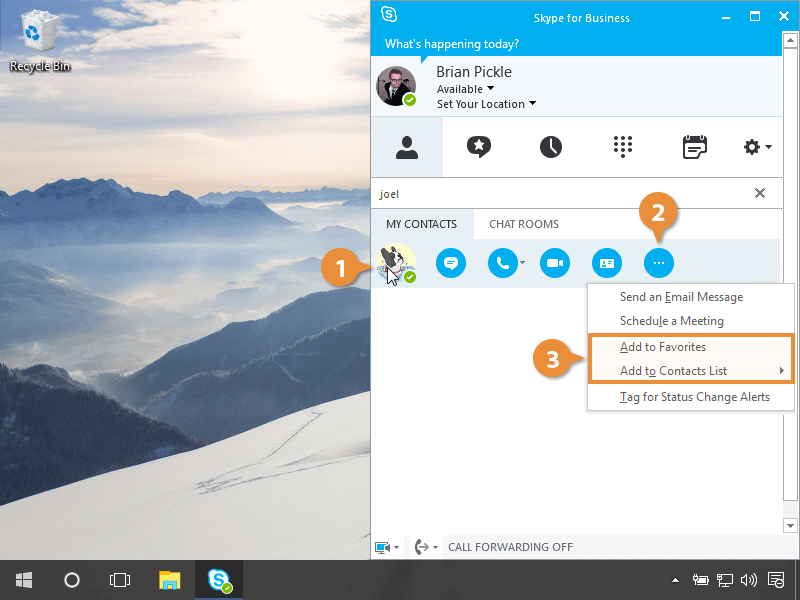Open the Conversations history tab icon
This screenshot has width=800, height=600.
551,148
